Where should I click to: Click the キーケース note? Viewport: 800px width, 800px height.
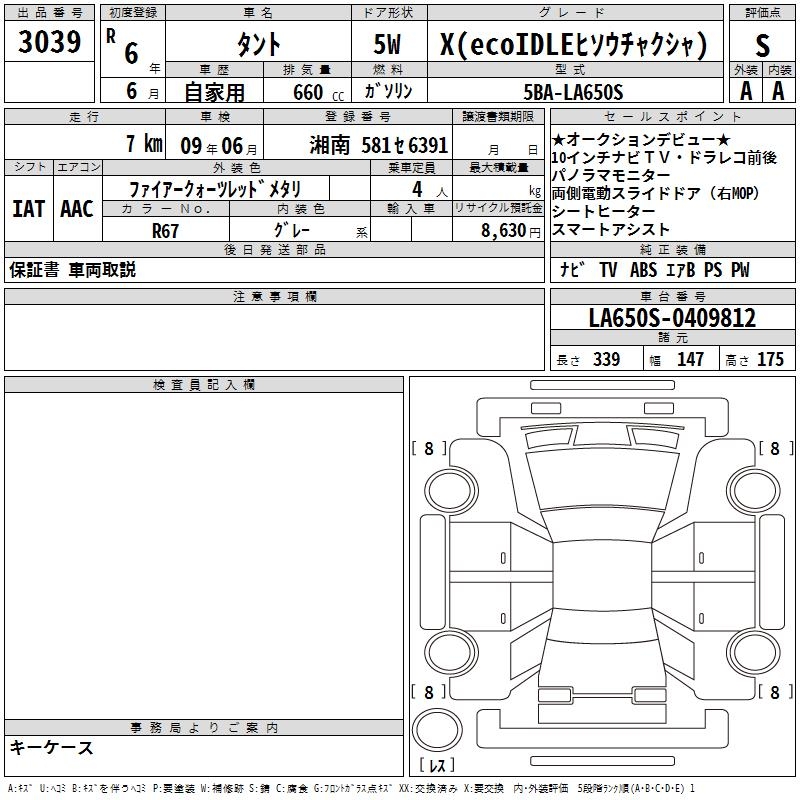point(52,747)
